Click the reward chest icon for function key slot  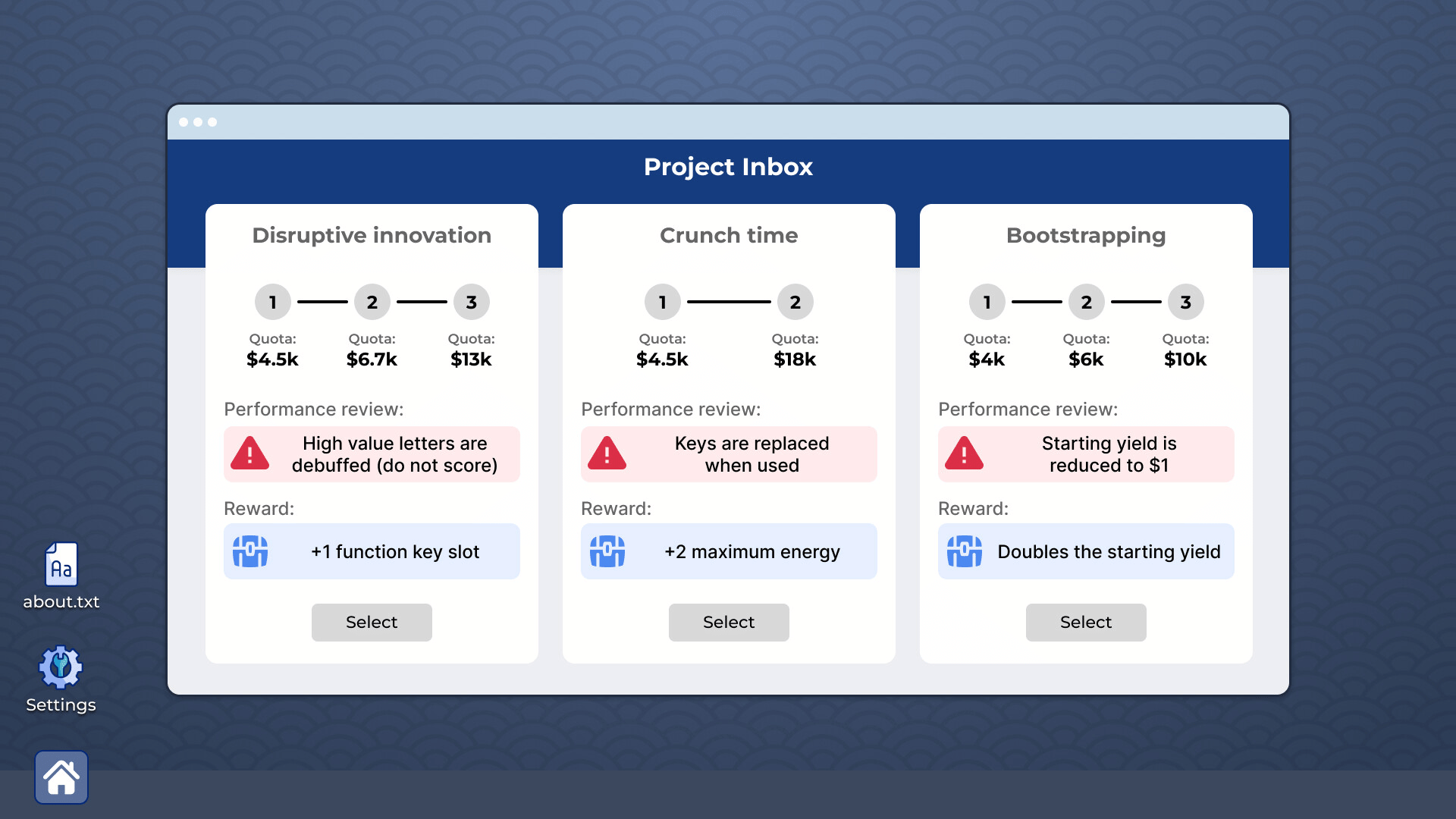pyautogui.click(x=249, y=551)
